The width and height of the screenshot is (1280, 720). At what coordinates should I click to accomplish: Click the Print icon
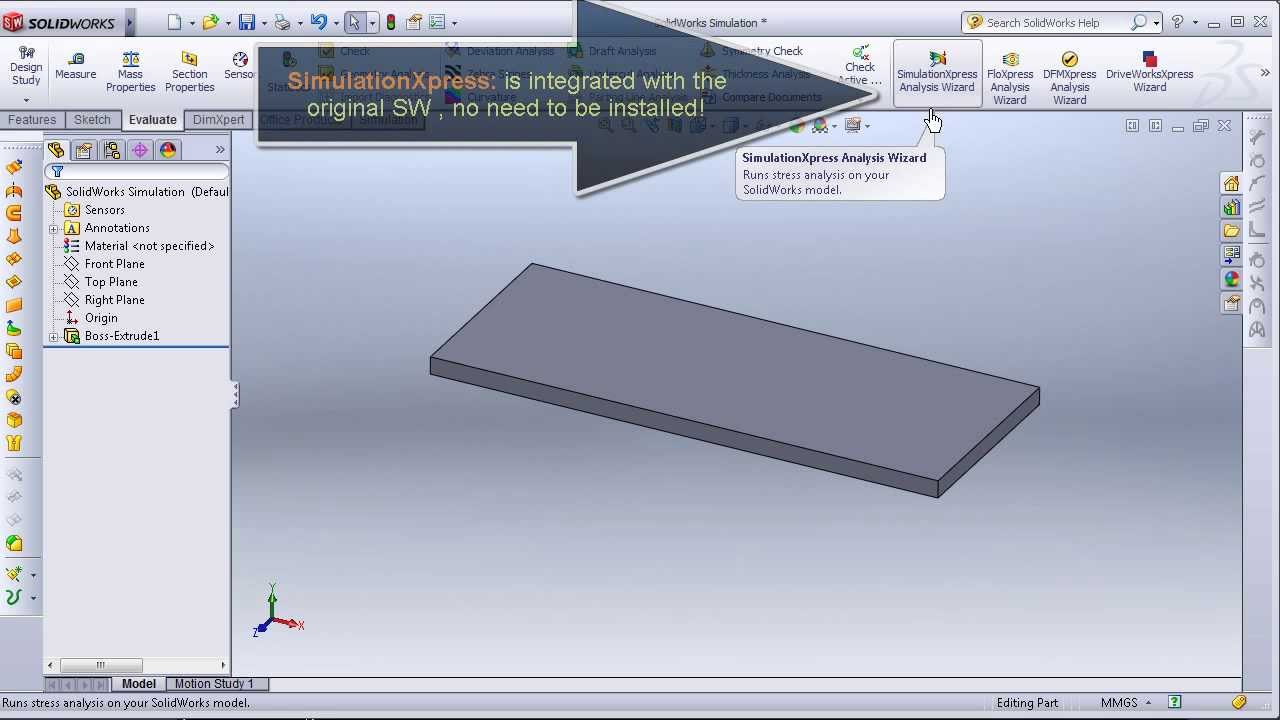click(282, 22)
